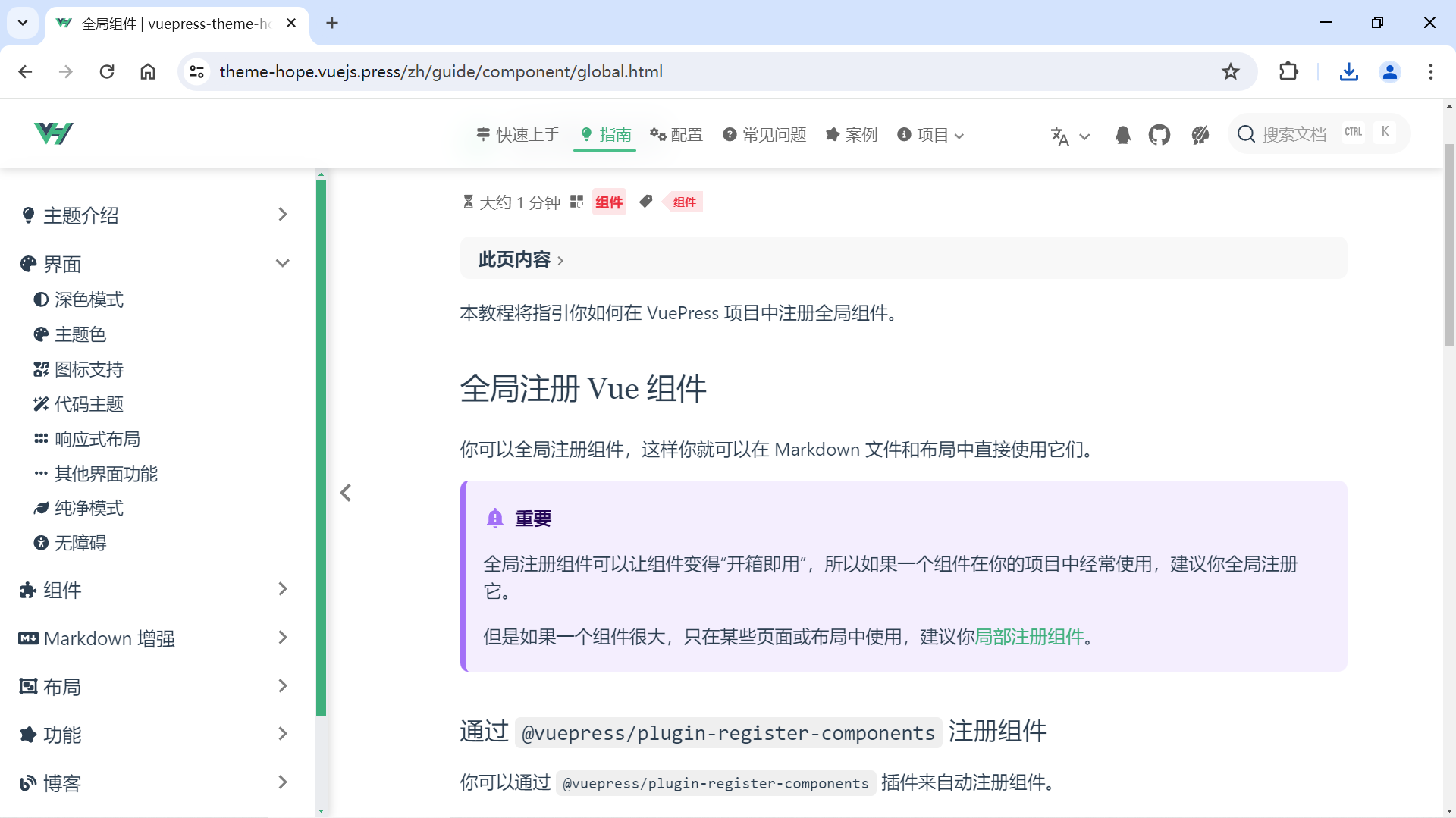
Task: Select the 指南 nav tab
Action: 605,135
